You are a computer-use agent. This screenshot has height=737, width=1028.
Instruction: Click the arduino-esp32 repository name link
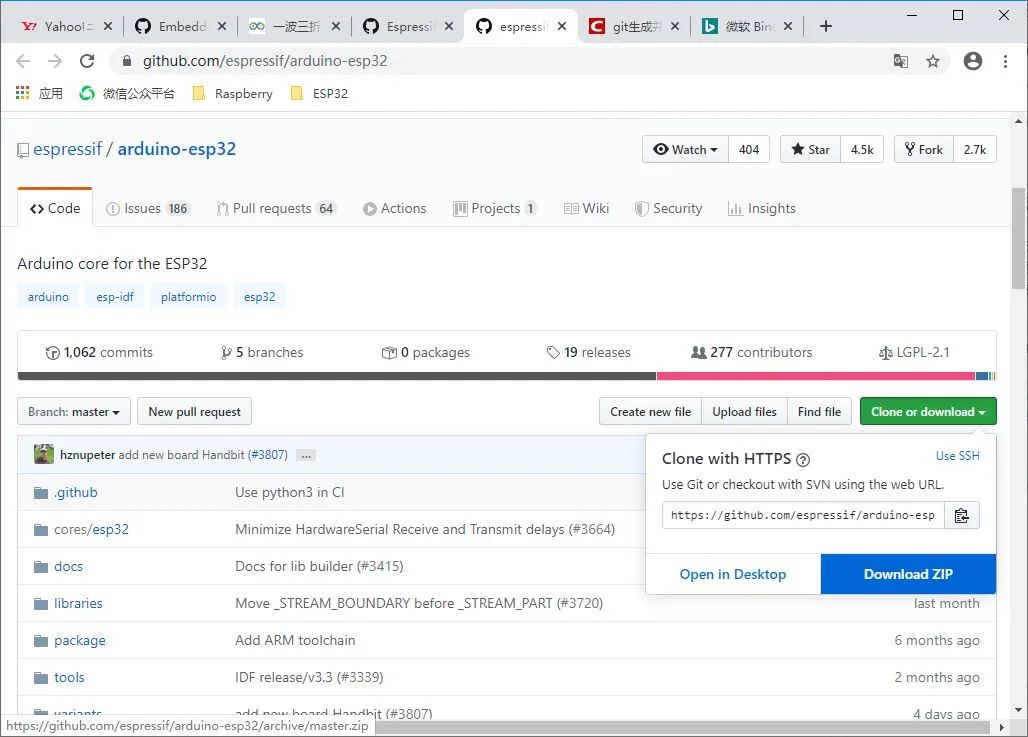176,149
